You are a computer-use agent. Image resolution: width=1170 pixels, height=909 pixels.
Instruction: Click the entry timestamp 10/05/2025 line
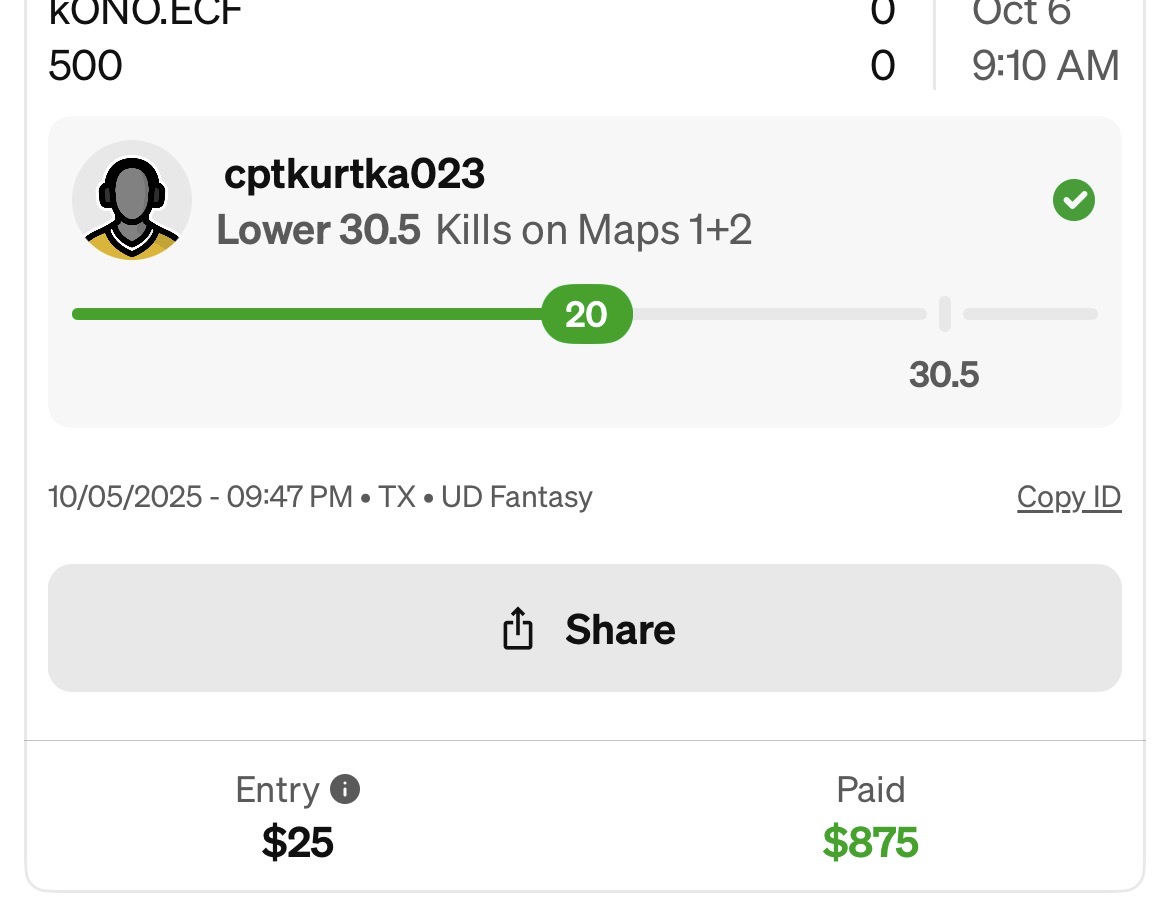(320, 497)
